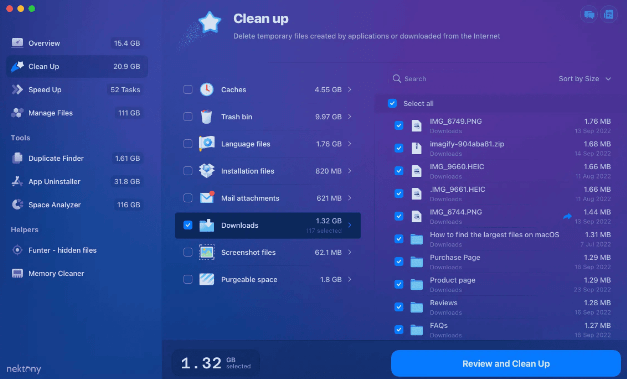This screenshot has height=379, width=627.
Task: Click the Language files flag icon
Action: (x=207, y=144)
